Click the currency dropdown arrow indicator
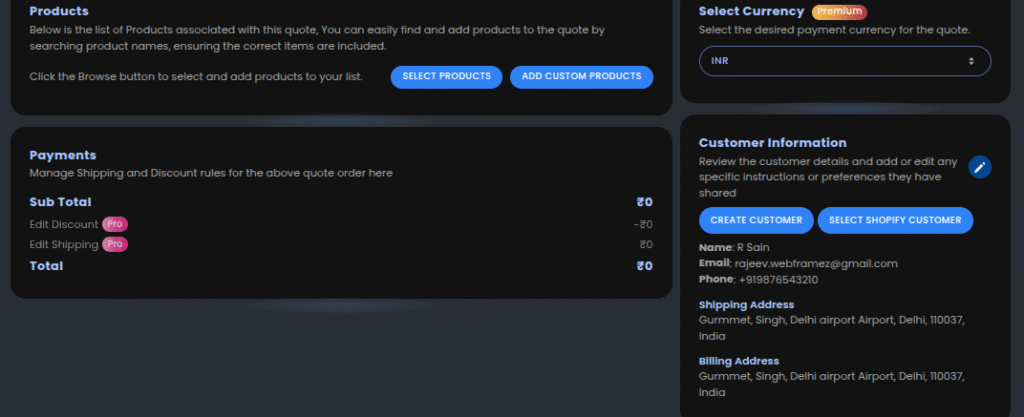1024x417 pixels. tap(971, 61)
